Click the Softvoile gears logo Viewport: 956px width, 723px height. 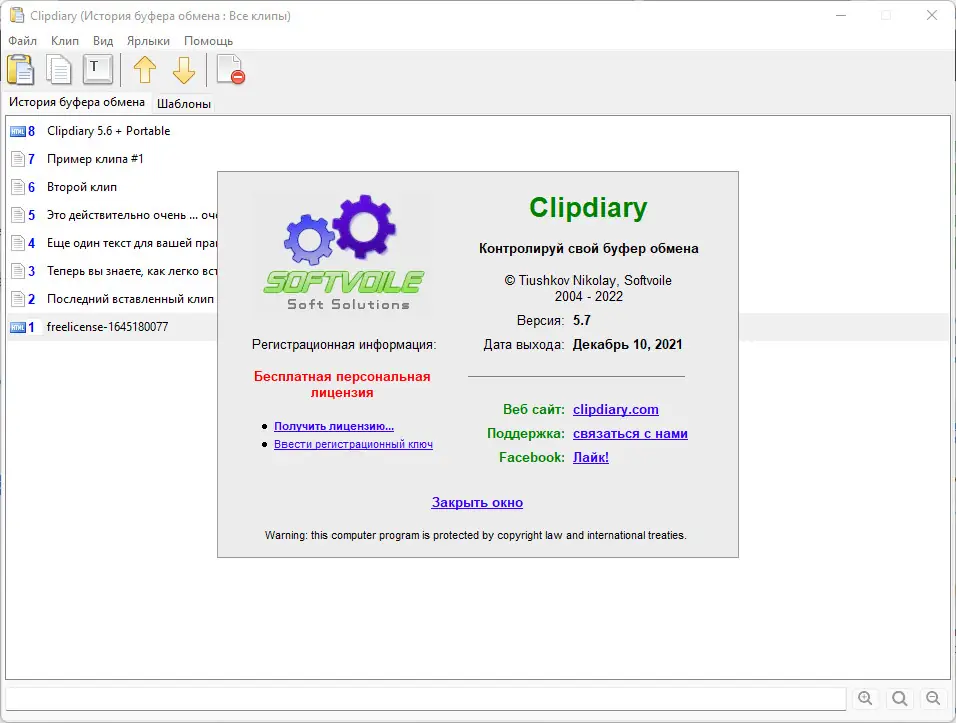tap(344, 253)
